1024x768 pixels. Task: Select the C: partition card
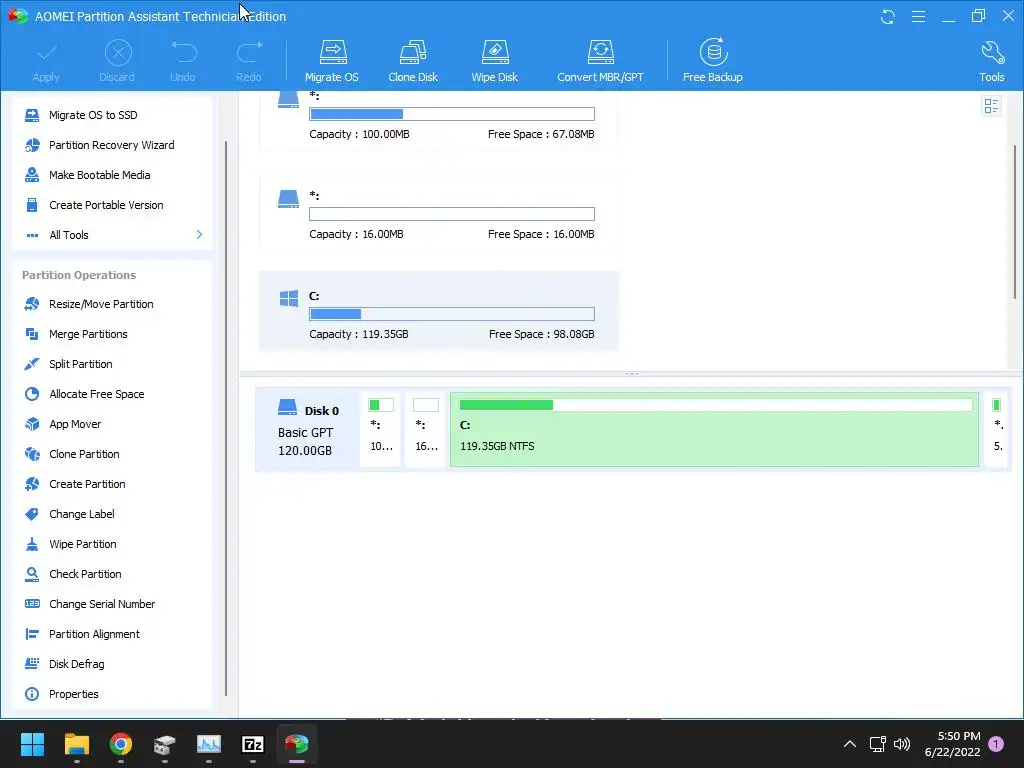[x=439, y=312]
